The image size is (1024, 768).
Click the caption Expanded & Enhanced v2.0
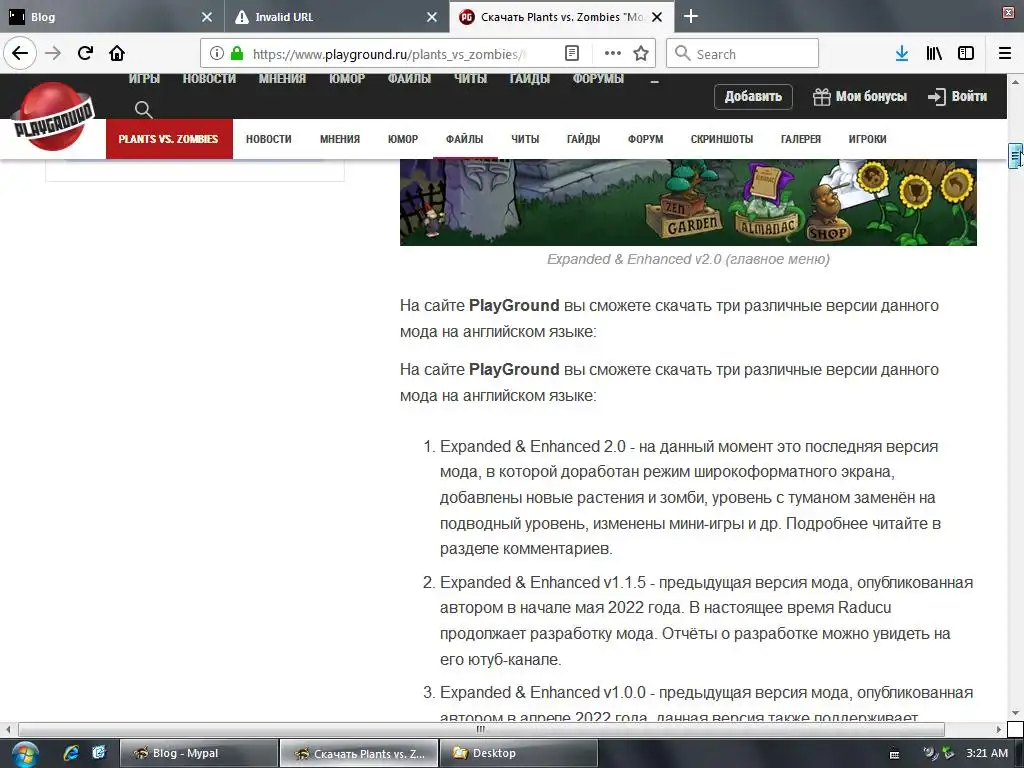[688, 259]
